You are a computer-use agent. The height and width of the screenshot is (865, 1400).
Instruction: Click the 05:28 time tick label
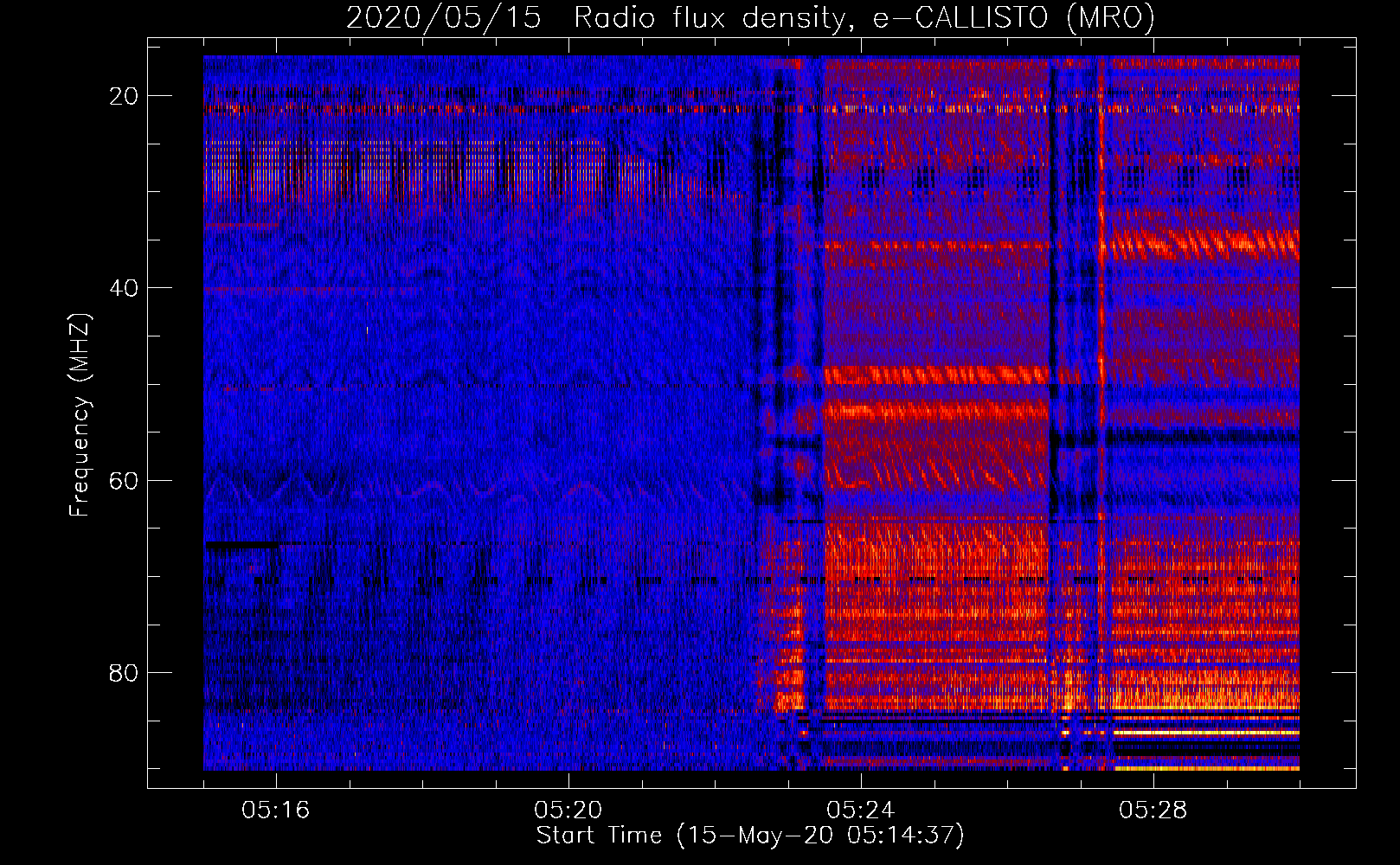click(1153, 811)
